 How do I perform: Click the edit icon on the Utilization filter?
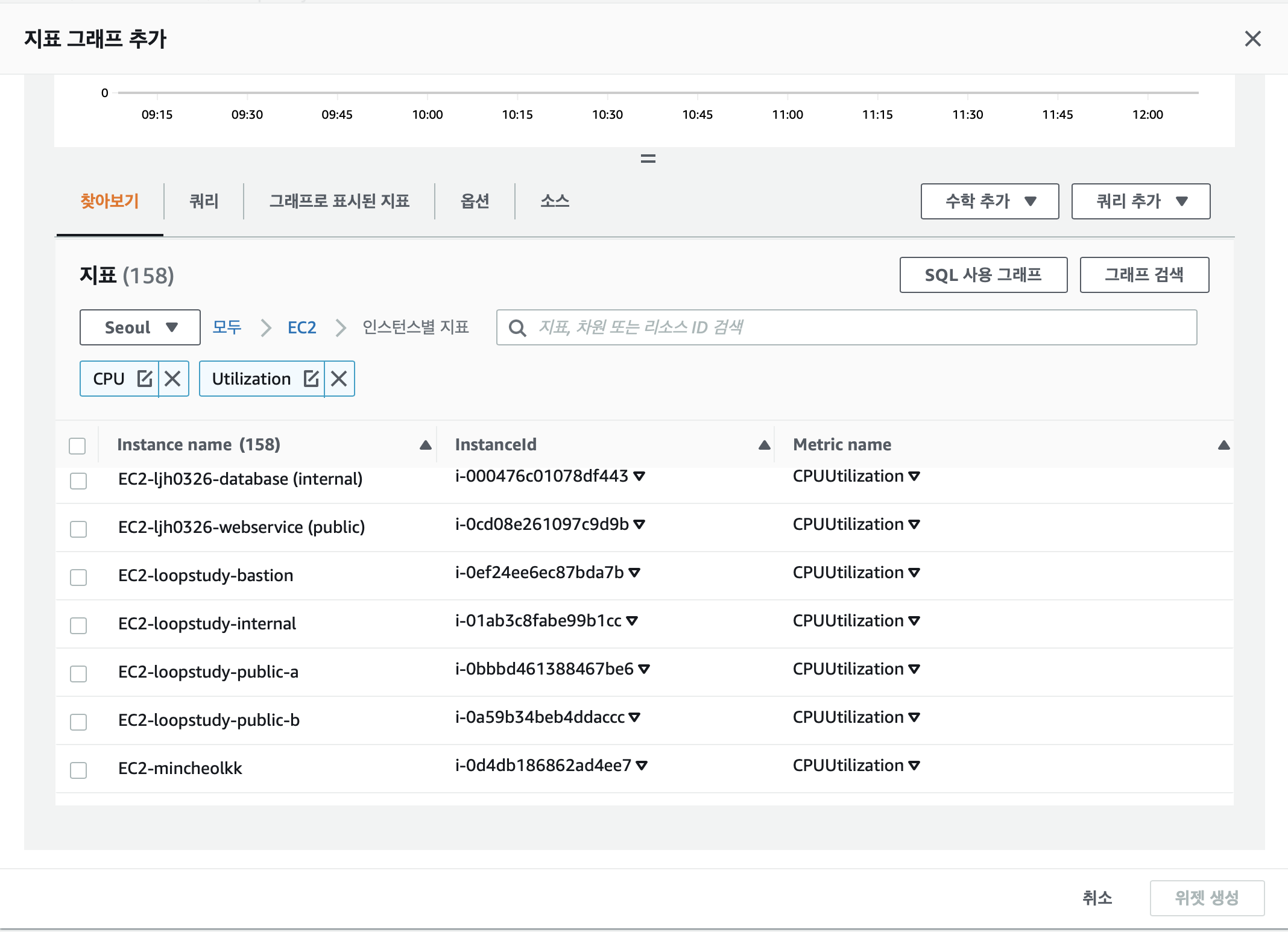coord(311,379)
